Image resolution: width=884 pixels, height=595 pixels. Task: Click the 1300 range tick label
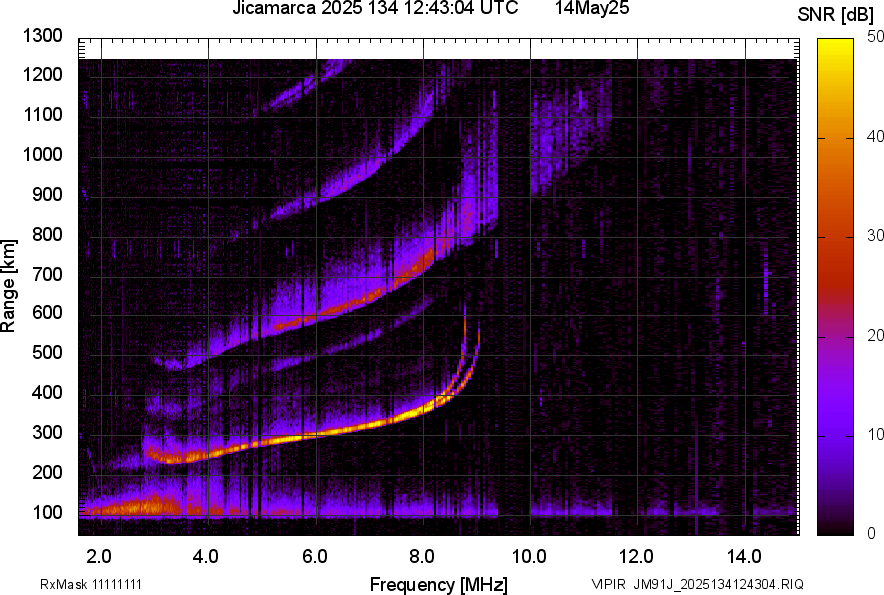coord(42,36)
